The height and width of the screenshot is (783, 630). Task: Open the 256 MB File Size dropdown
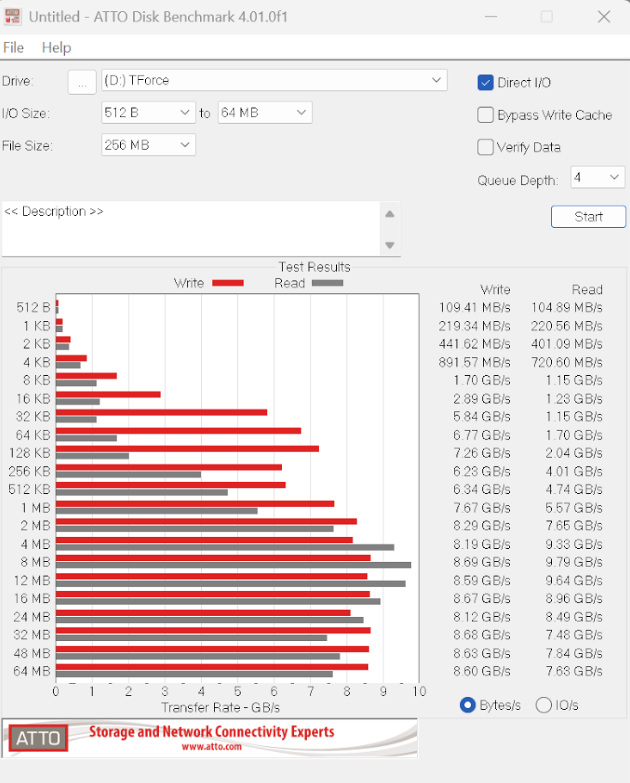[148, 145]
